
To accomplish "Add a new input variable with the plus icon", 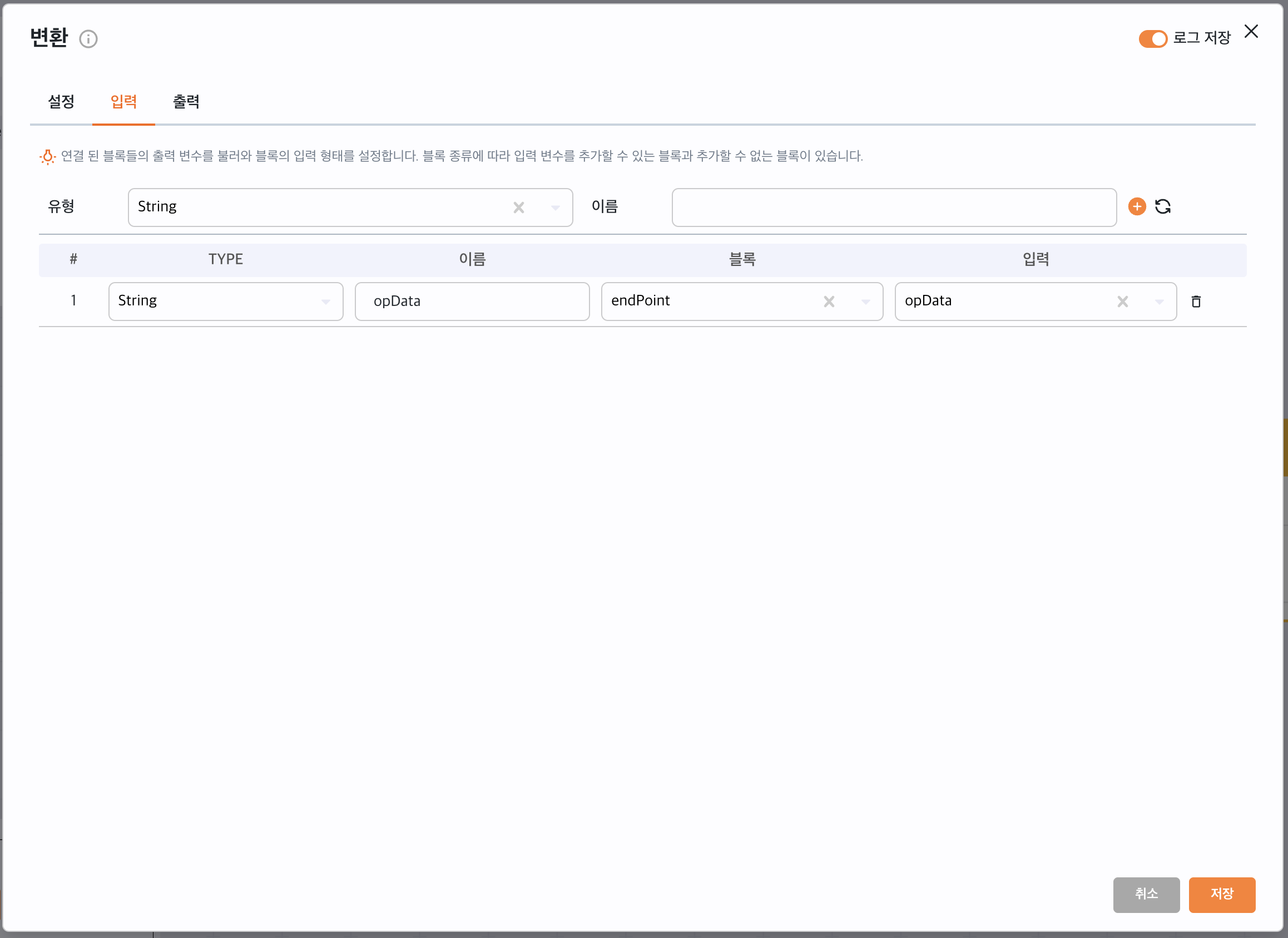I will (1137, 206).
